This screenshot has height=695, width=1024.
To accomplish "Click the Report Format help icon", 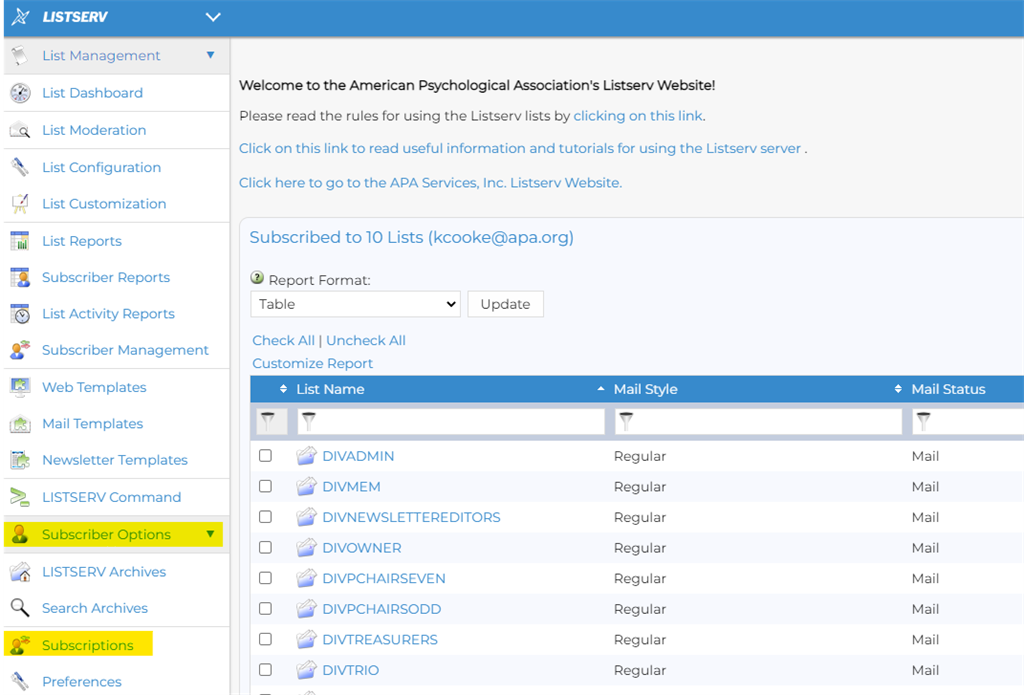I will pyautogui.click(x=257, y=278).
